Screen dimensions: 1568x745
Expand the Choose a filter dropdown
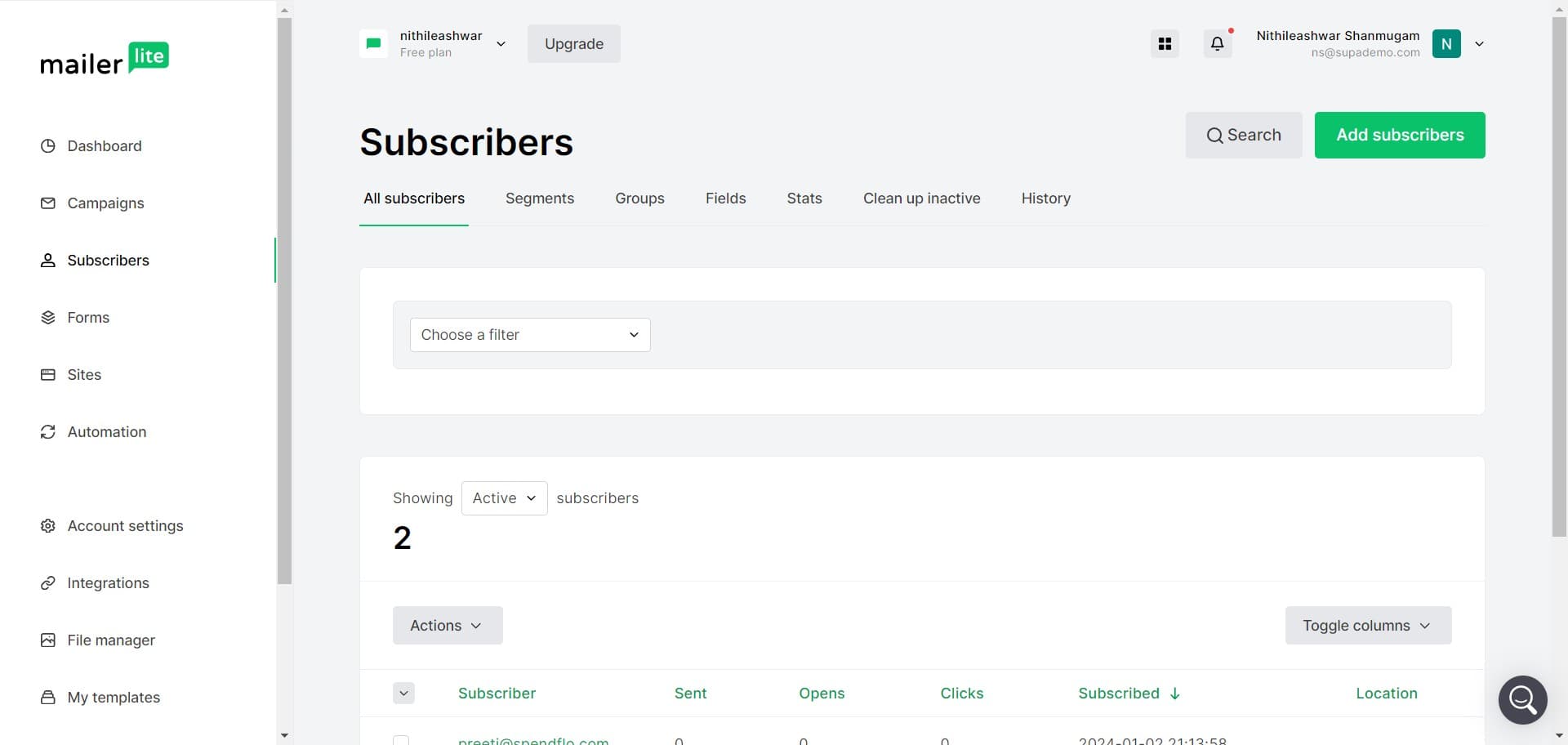click(530, 335)
